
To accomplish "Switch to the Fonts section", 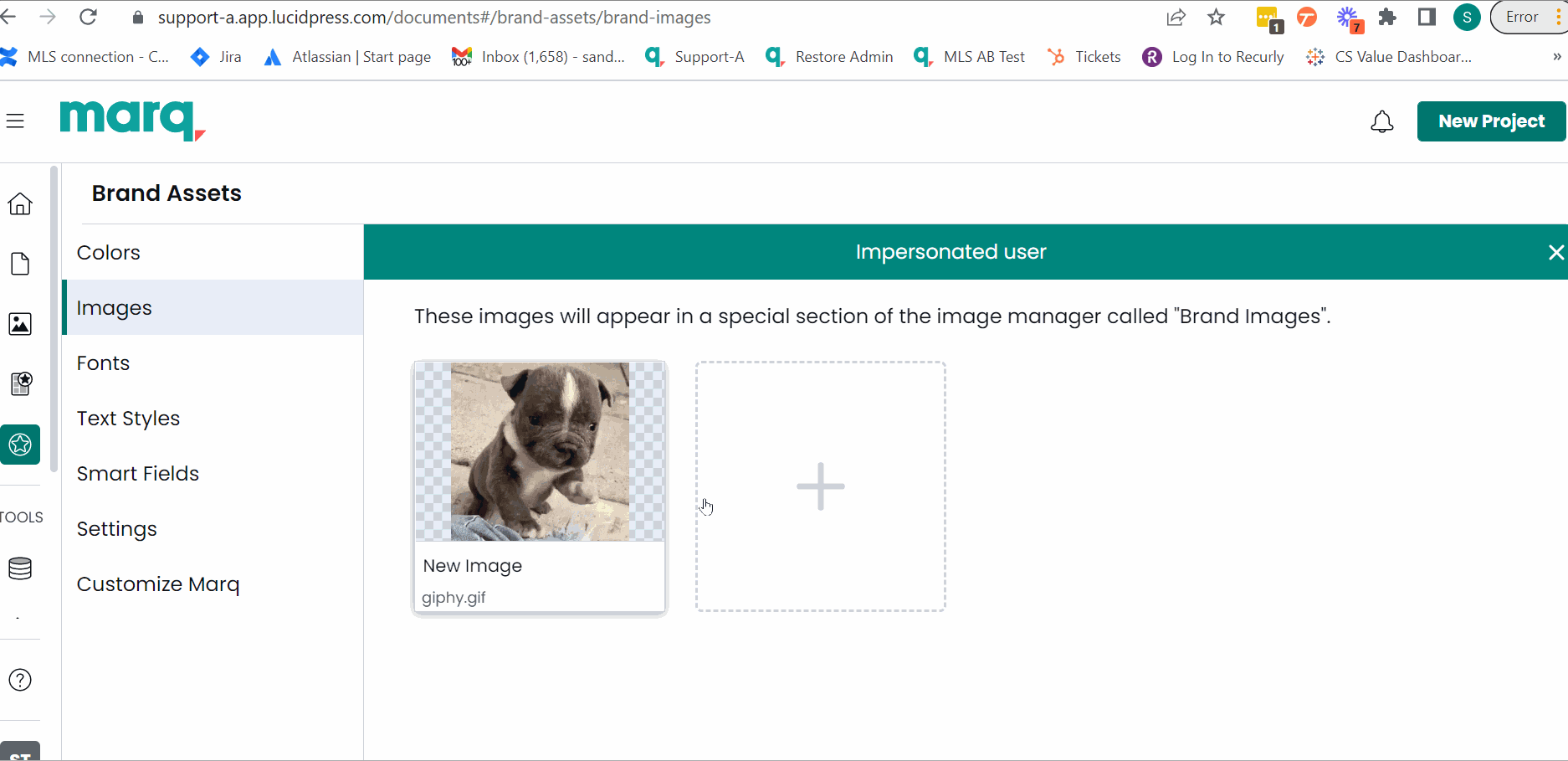I will click(103, 363).
